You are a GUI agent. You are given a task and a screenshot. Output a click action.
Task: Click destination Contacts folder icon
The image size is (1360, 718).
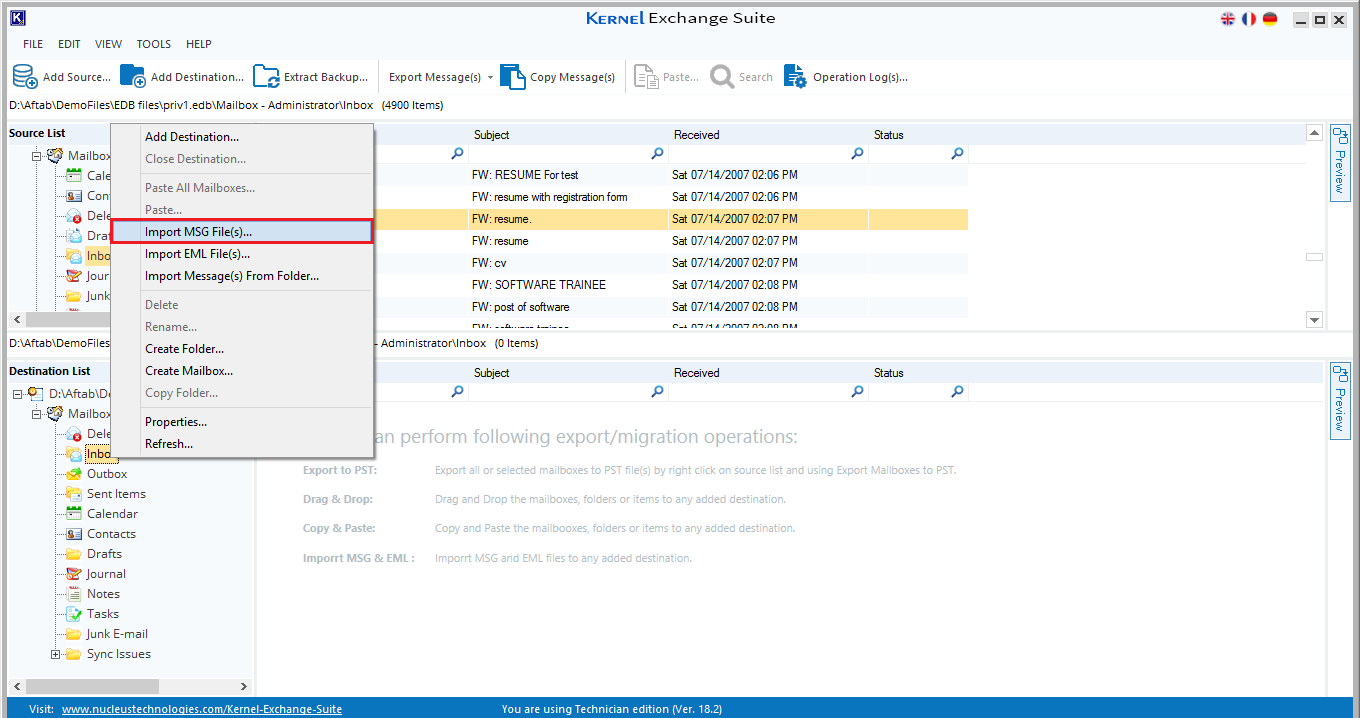74,534
